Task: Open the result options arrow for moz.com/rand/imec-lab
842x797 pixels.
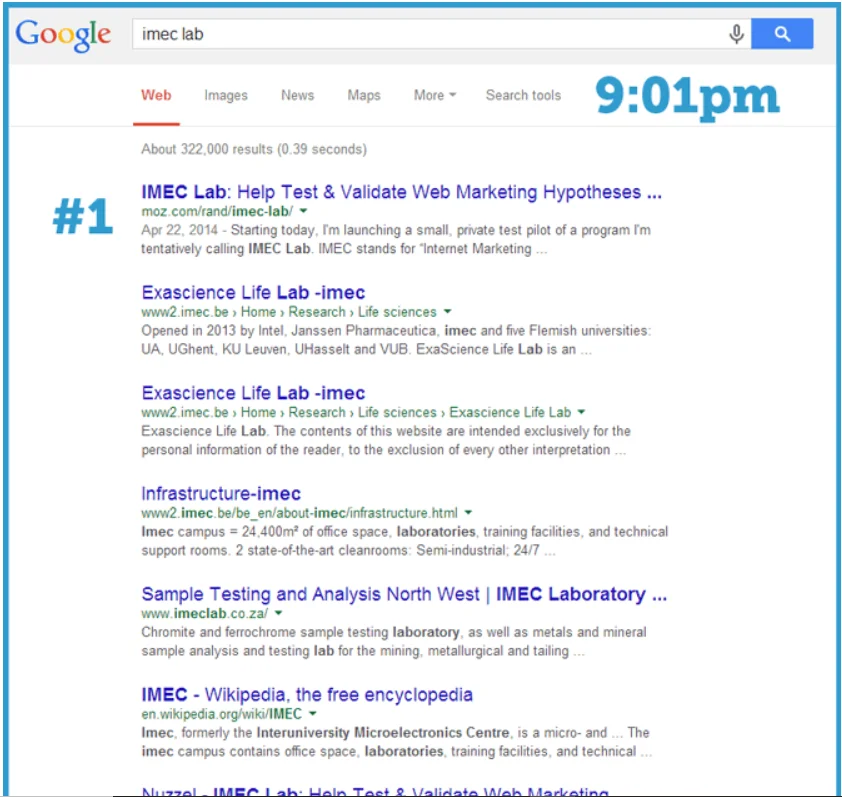Action: (303, 211)
